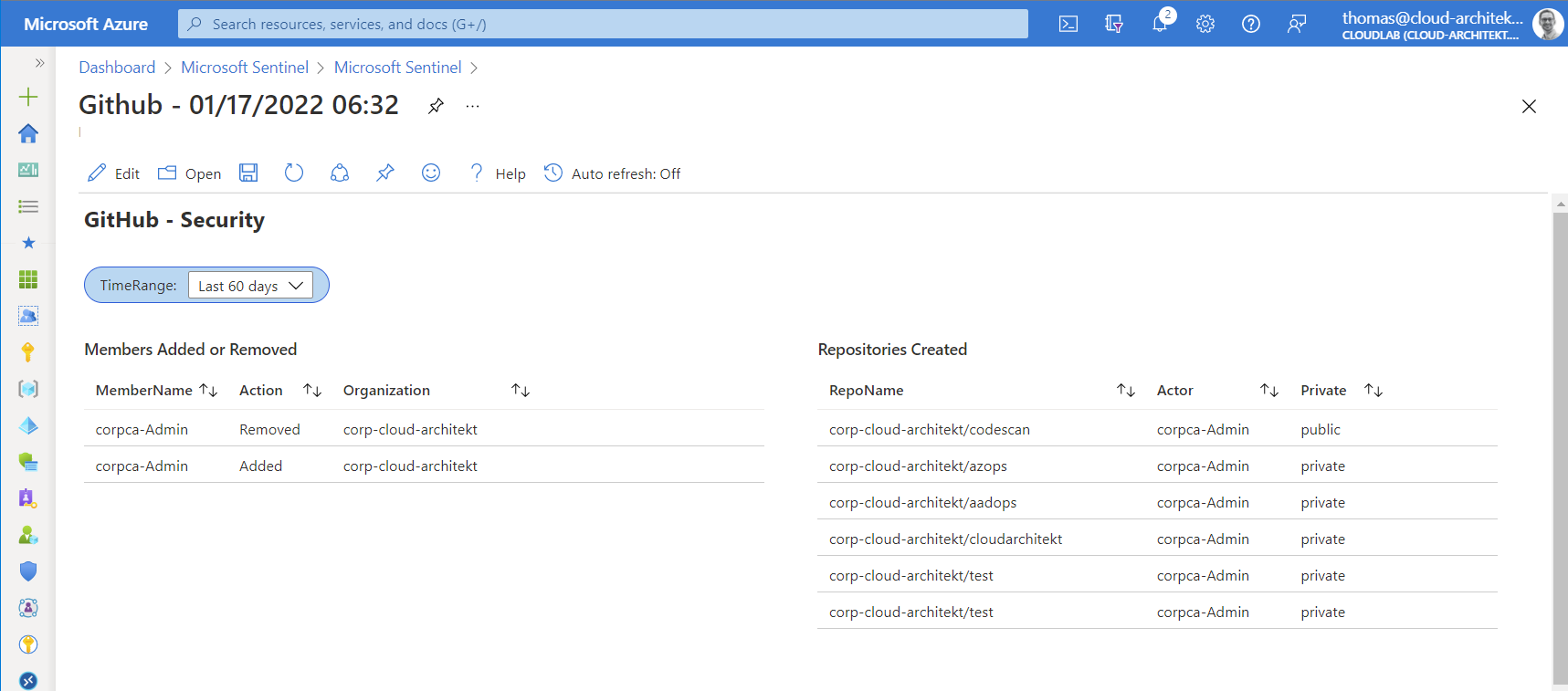Screen dimensions: 1568x691
Task: Select corp-cloud-architekt/cloudarchitekt repo row
Action: (1157, 539)
